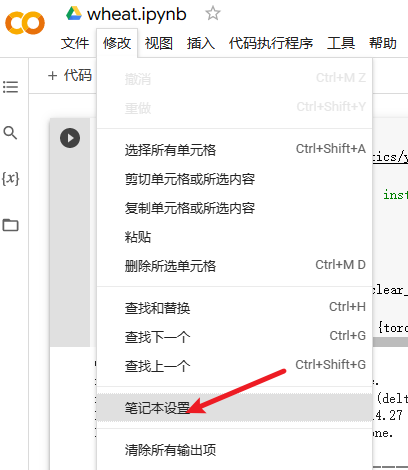Open the 插入 menu
408x470 pixels.
point(201,43)
